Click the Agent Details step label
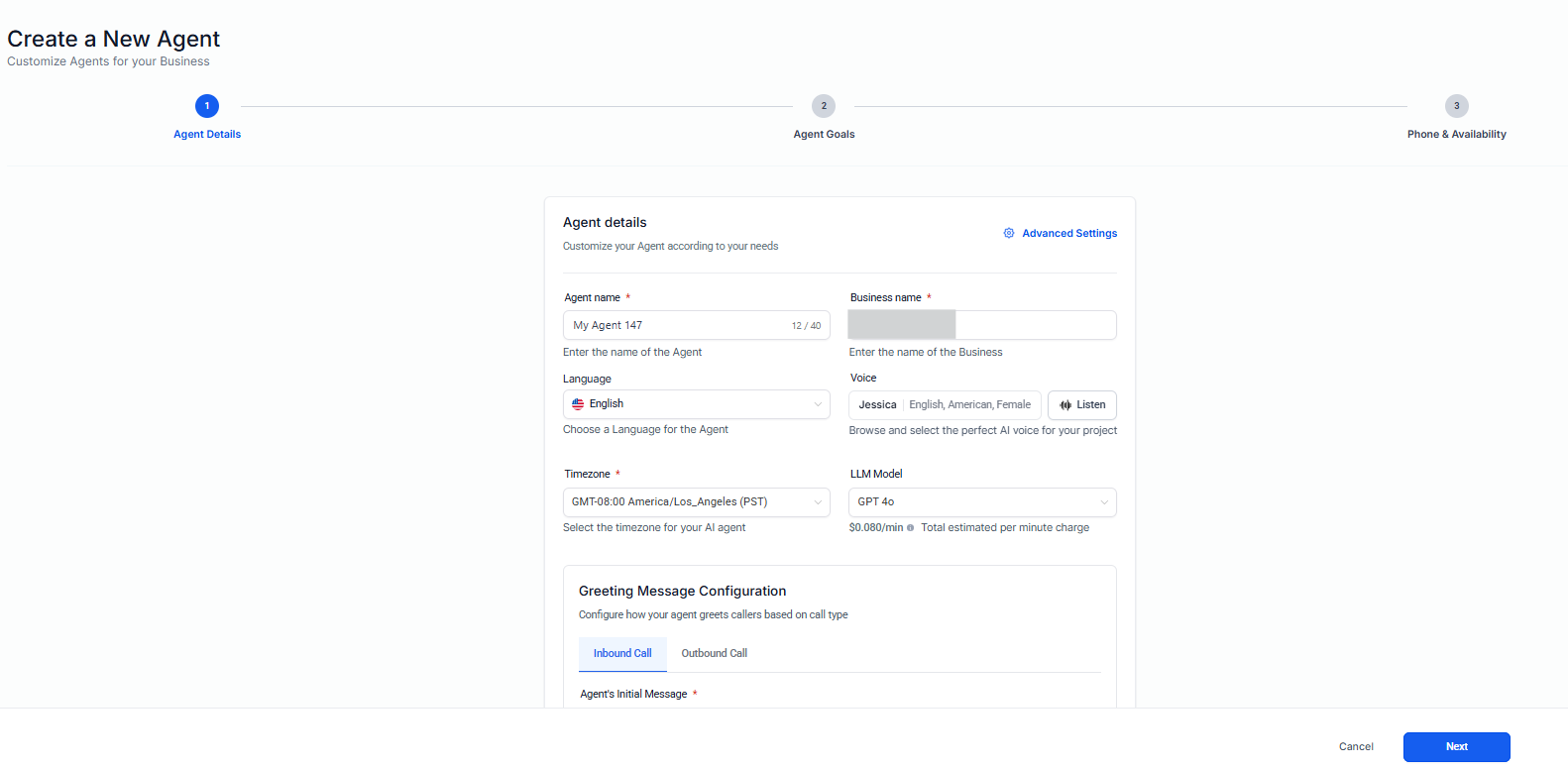Screen dimensions: 1568x768 point(207,135)
